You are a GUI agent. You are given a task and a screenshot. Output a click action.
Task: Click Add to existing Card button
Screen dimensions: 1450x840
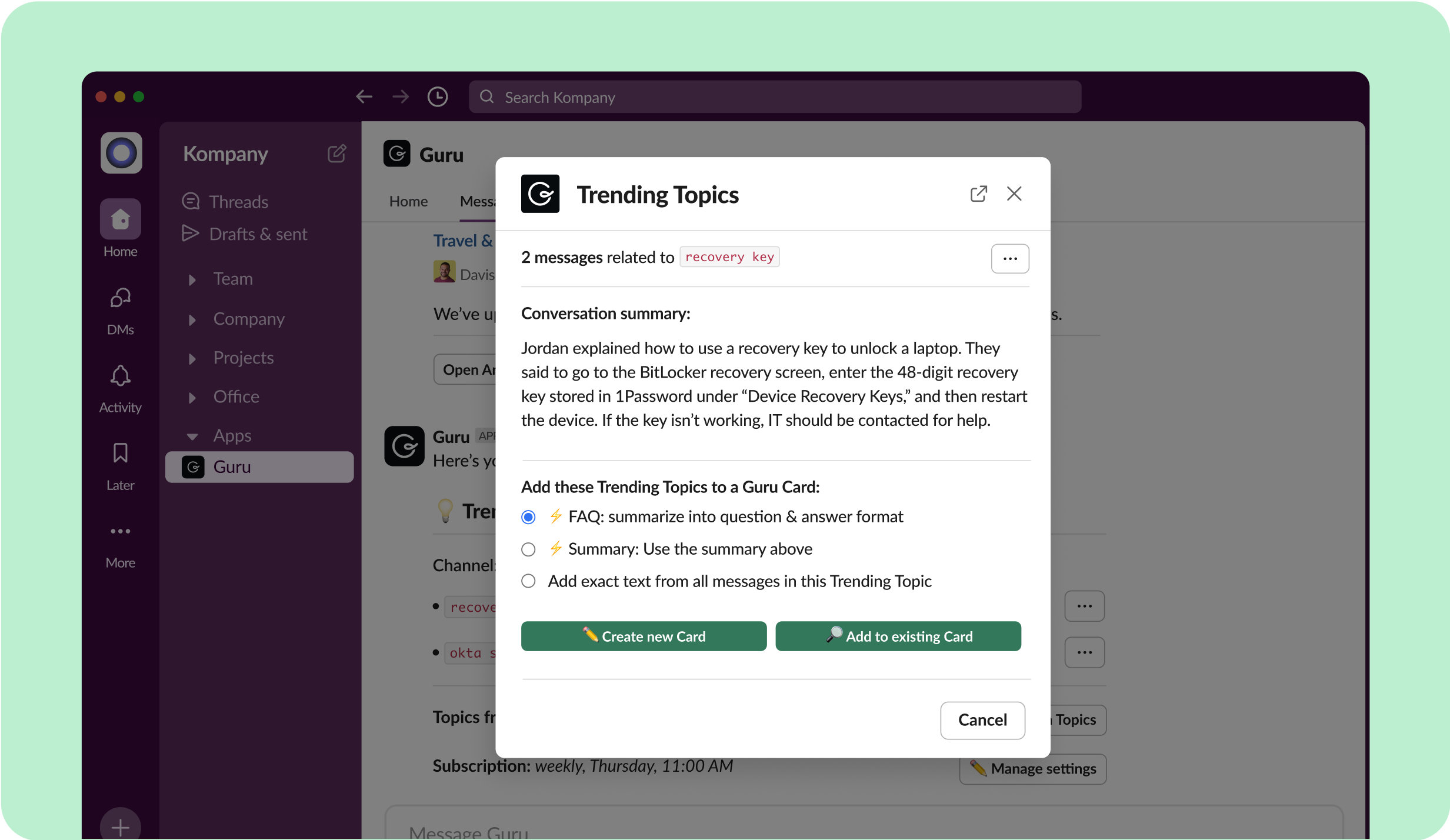pos(898,636)
